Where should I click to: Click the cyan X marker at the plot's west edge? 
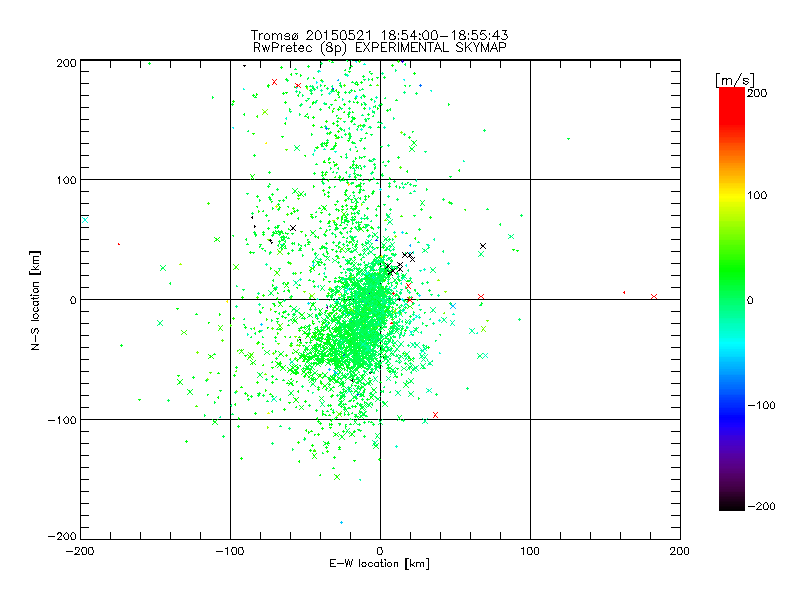pos(85,220)
